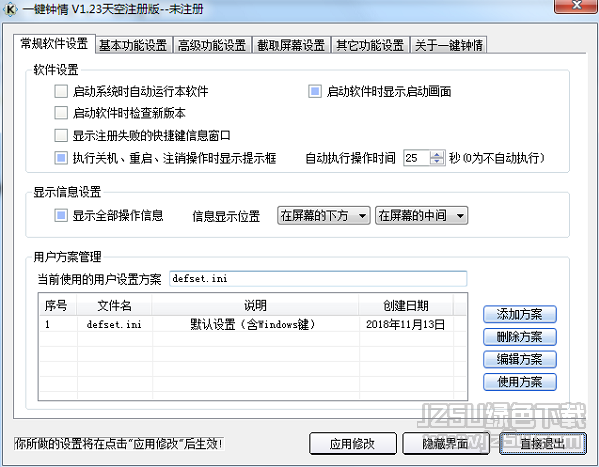The width and height of the screenshot is (599, 467).
Task: Click the 使用方案 button
Action: click(520, 382)
